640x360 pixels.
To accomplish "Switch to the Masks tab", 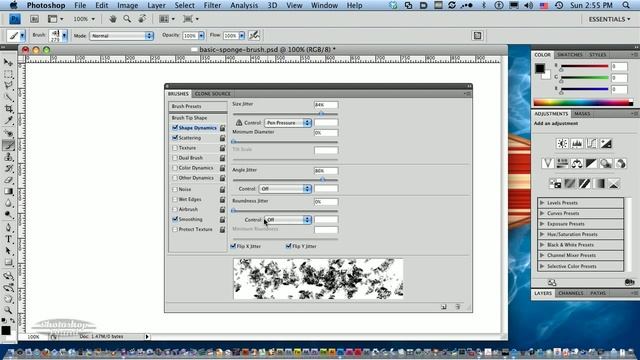I will point(582,114).
